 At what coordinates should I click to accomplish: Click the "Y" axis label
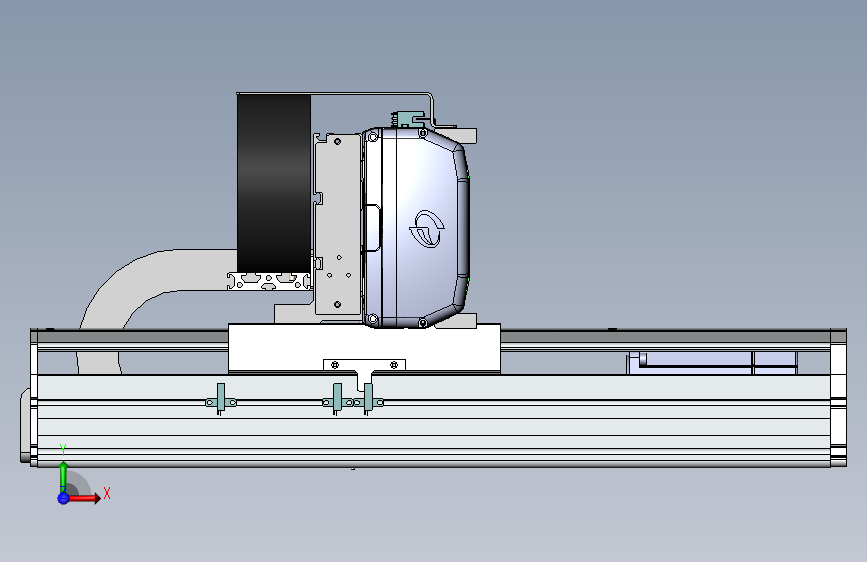tap(63, 450)
